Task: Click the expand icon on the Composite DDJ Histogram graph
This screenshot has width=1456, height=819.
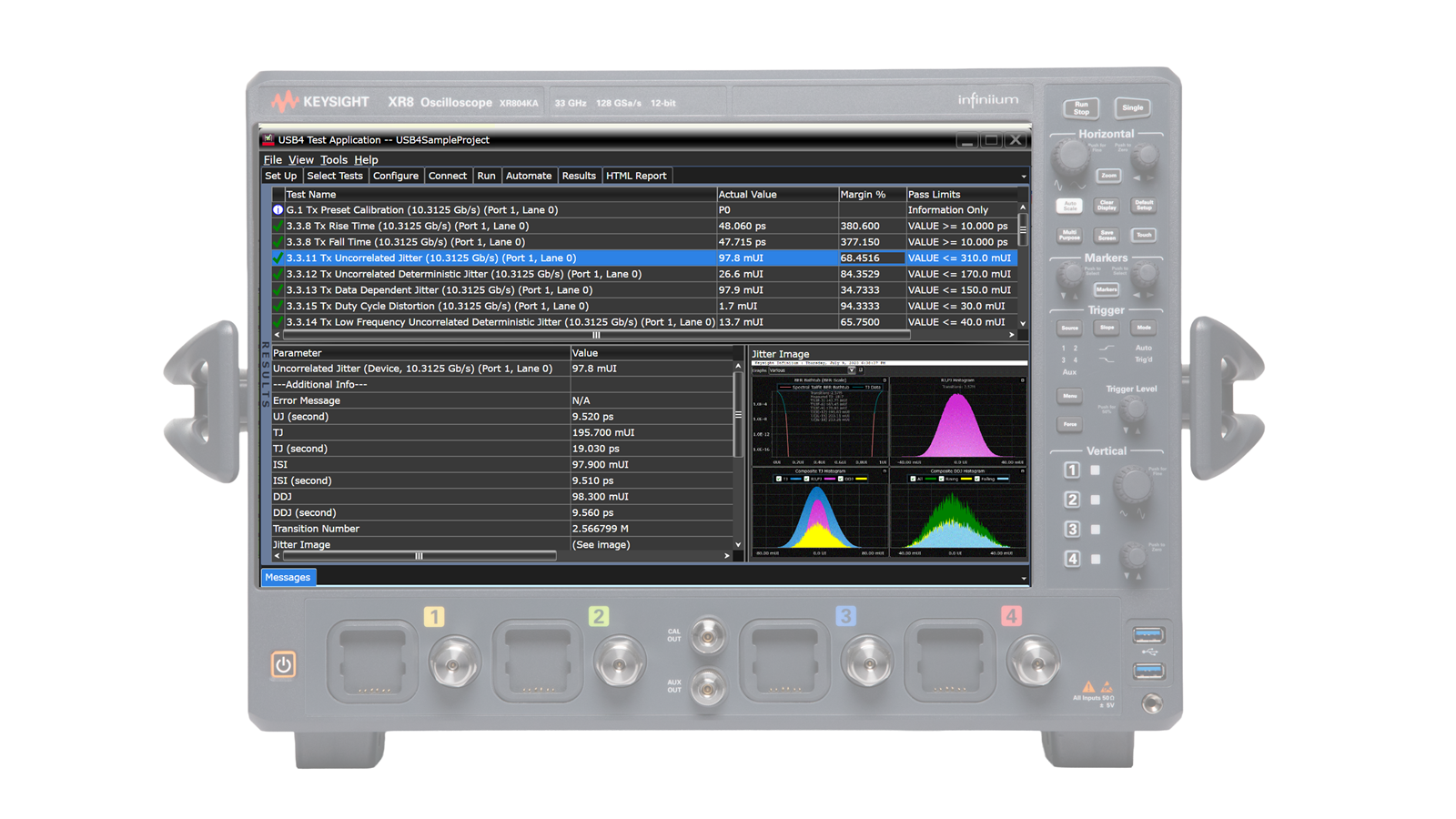Action: pyautogui.click(x=1021, y=471)
